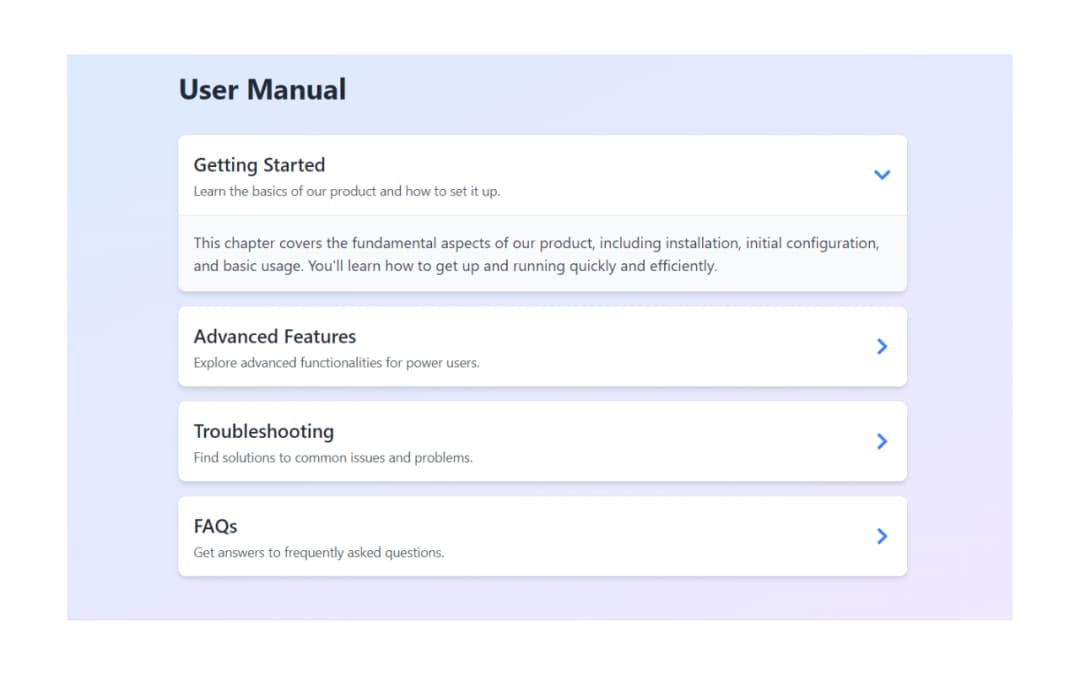Click 'Get answers to frequently asked questions' text

point(318,552)
